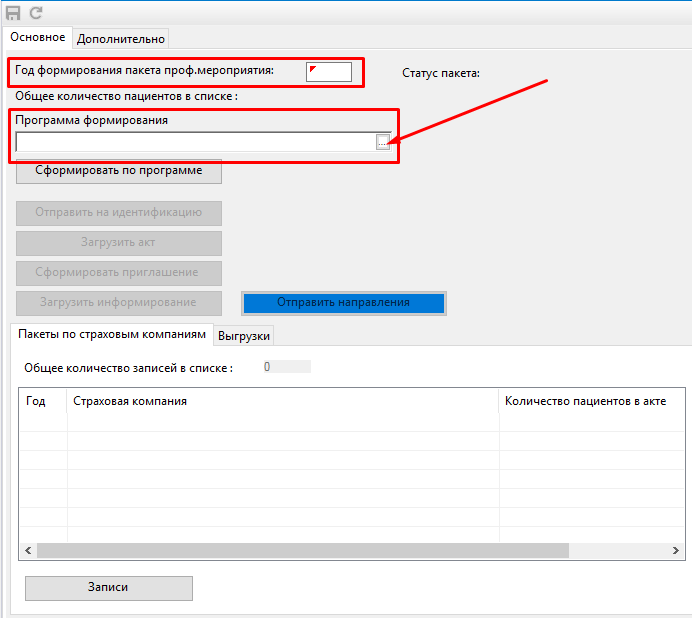Image resolution: width=692 pixels, height=618 pixels.
Task: Click into the Программа формирования text field
Action: (x=195, y=143)
